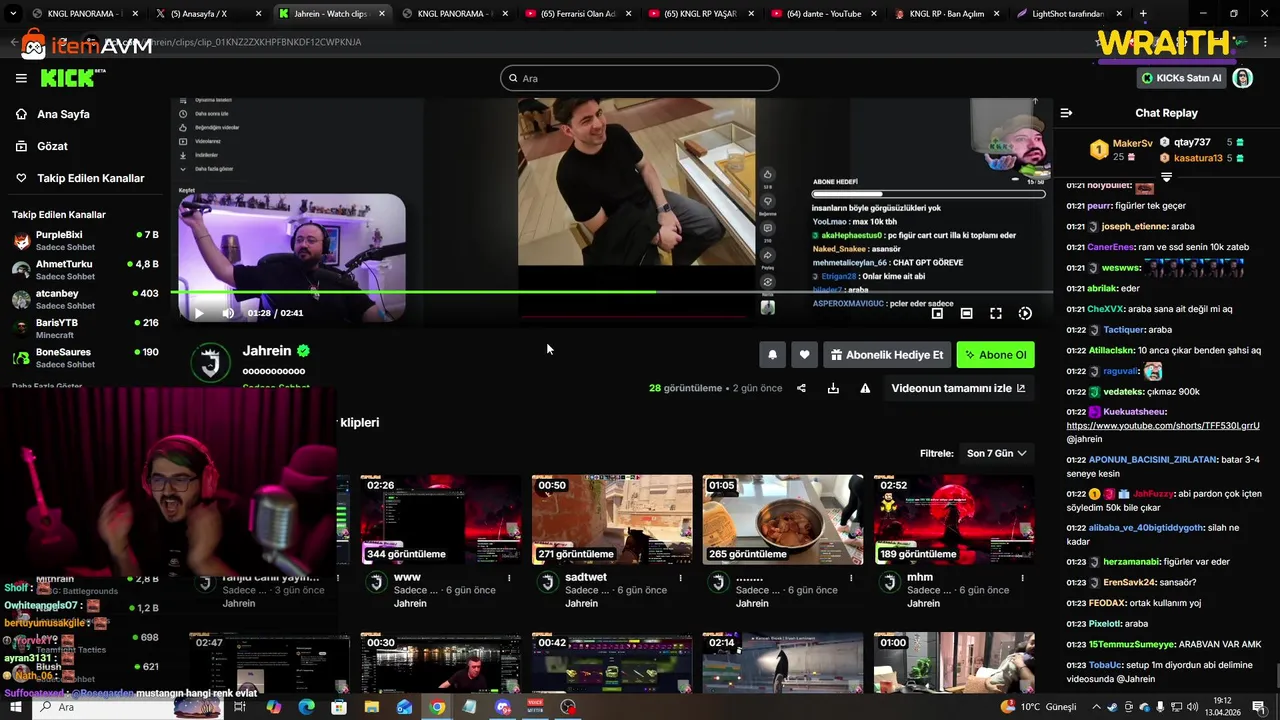Click KICKs Satın Al button
This screenshot has height=720, width=1280.
coord(1181,78)
